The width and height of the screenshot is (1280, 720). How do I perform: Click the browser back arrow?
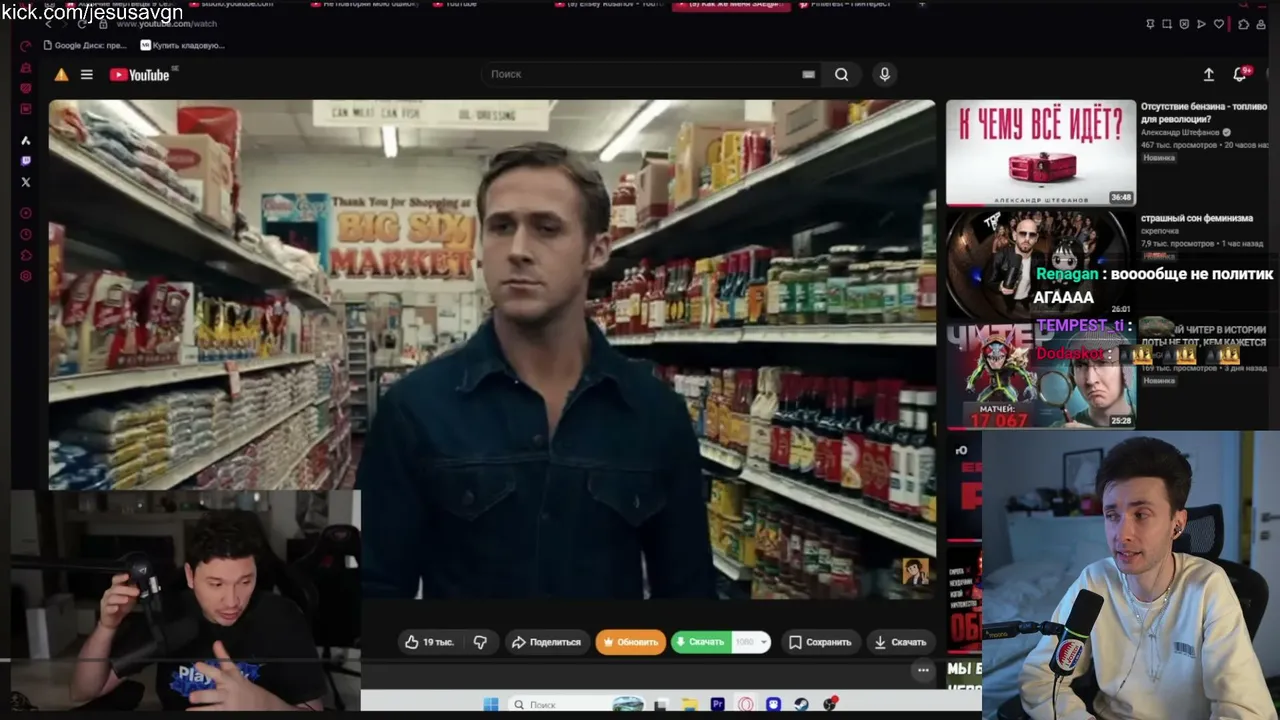coord(47,24)
